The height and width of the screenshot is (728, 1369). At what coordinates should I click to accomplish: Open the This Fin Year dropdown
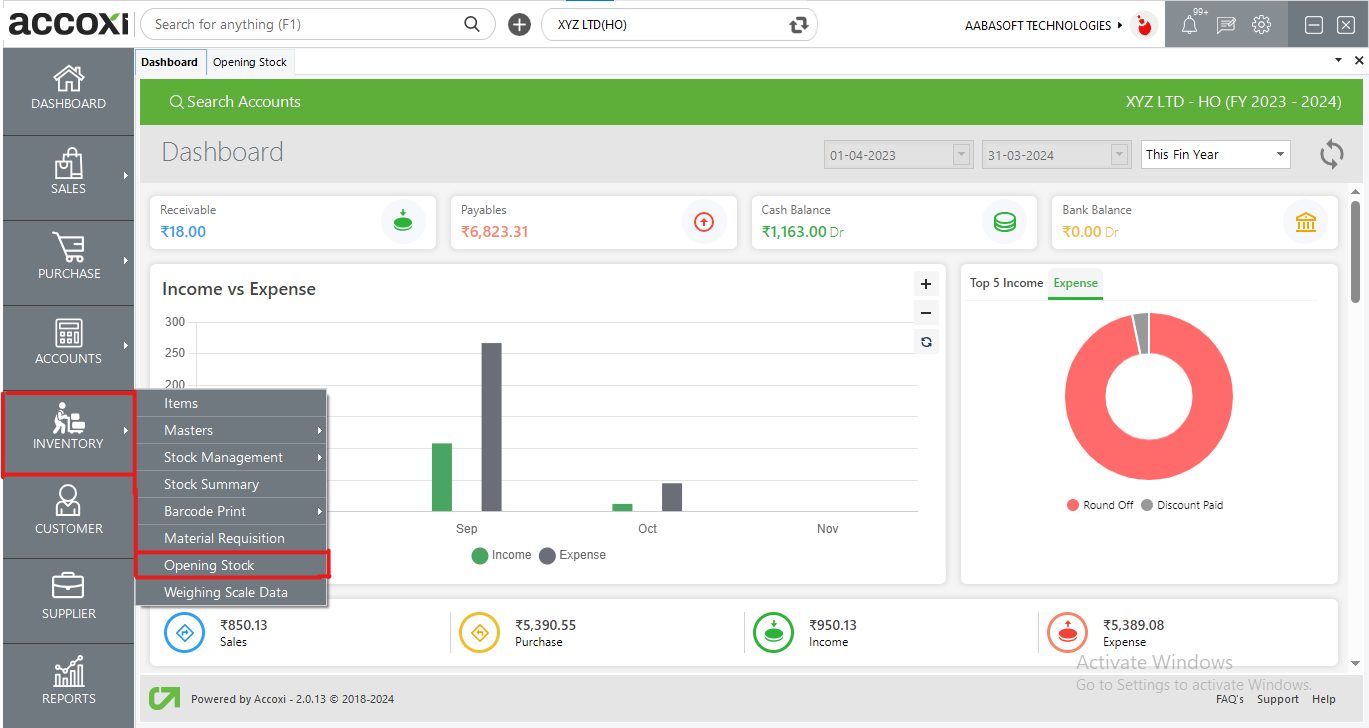pos(1215,154)
